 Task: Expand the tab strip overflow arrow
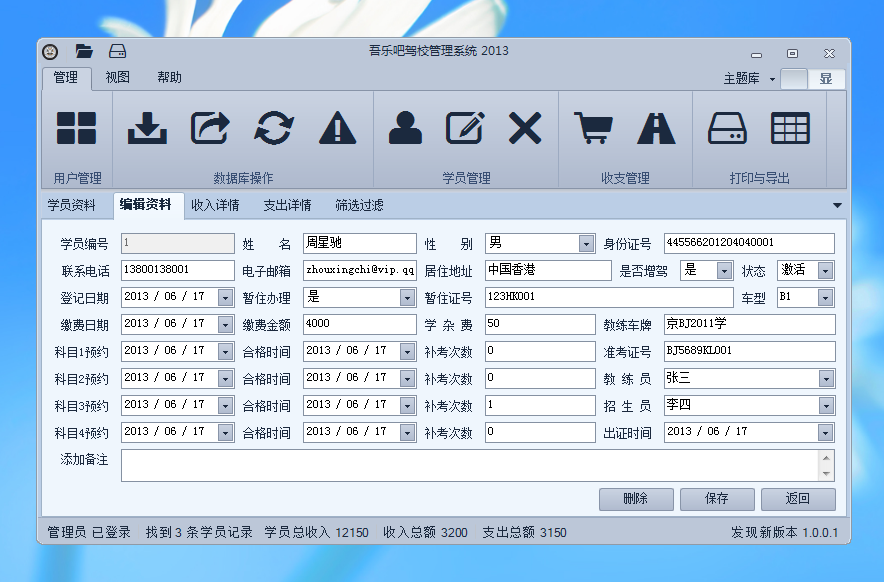pos(837,206)
